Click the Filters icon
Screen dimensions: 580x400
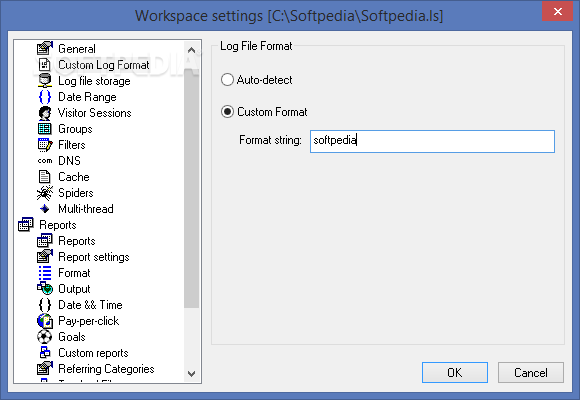point(45,145)
